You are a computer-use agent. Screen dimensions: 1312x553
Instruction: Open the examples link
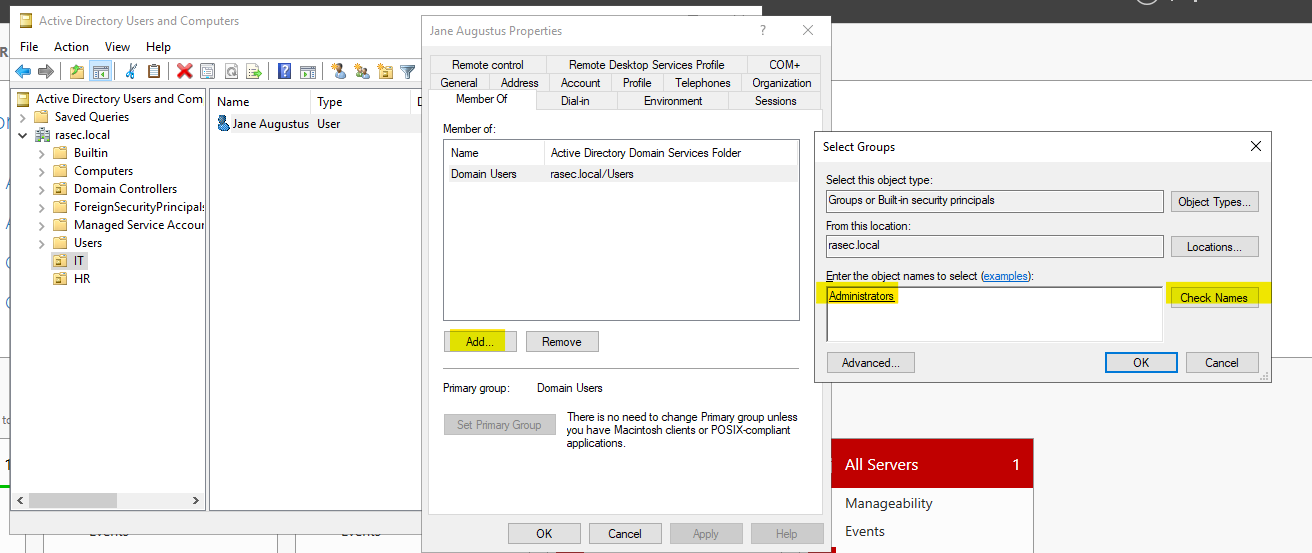pos(1005,276)
